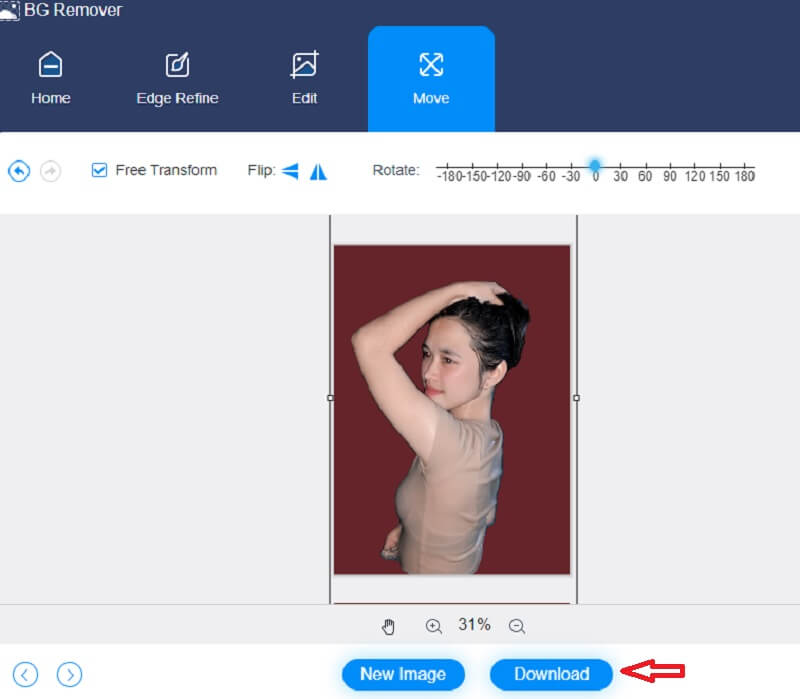Flip the image vertically
The height and width of the screenshot is (699, 800).
(x=317, y=171)
